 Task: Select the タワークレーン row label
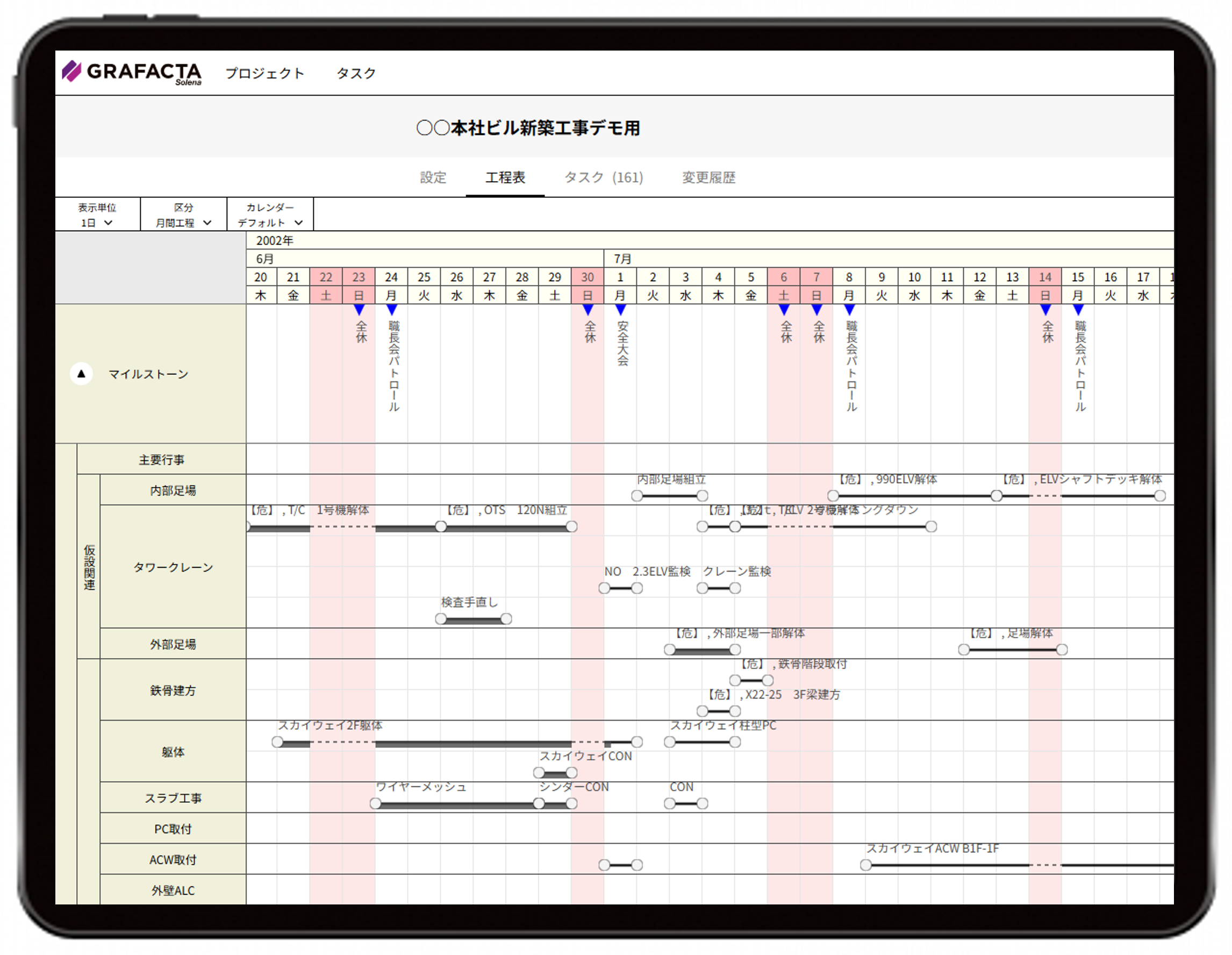click(x=173, y=567)
